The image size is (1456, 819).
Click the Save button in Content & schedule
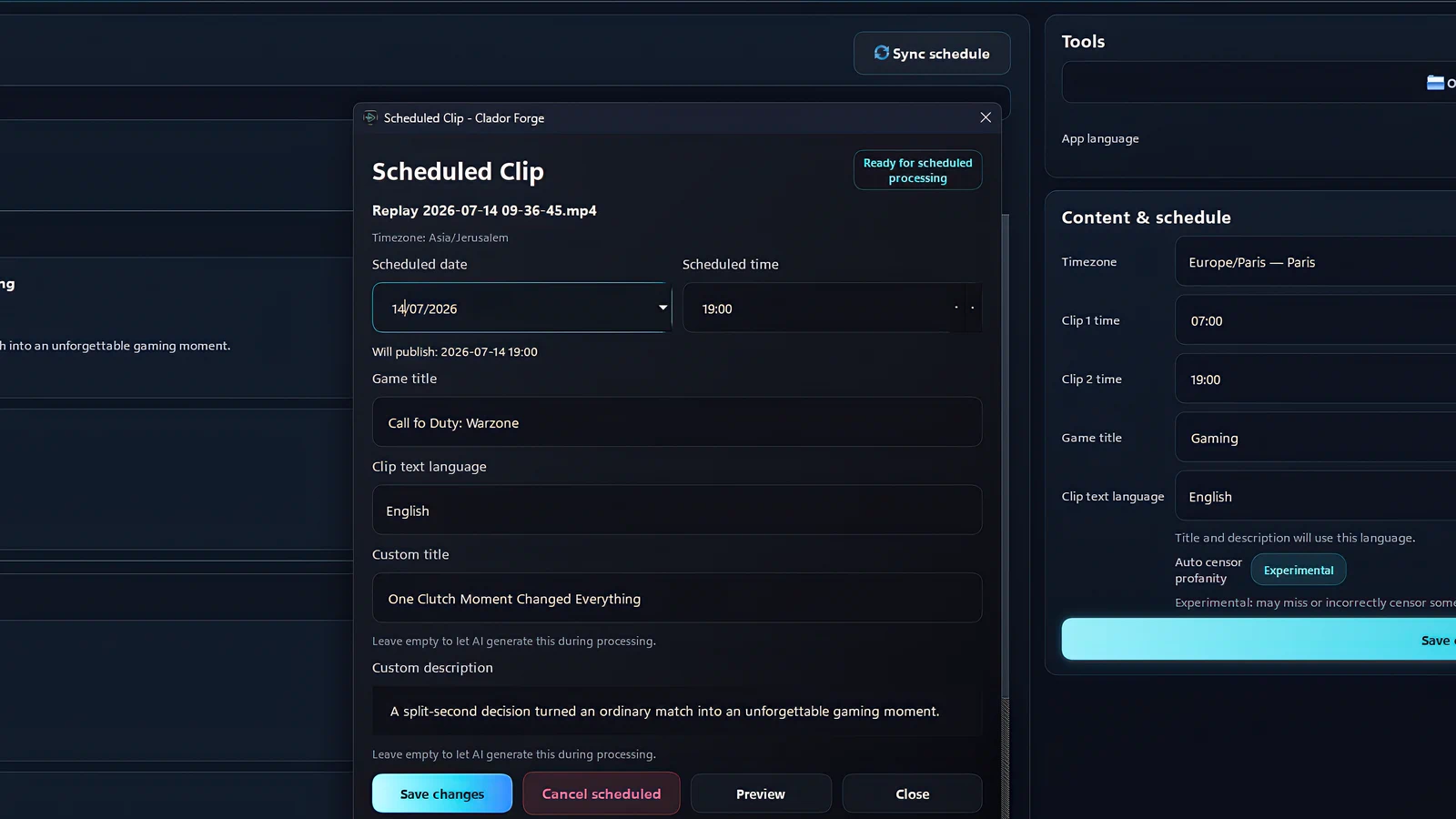[1259, 640]
